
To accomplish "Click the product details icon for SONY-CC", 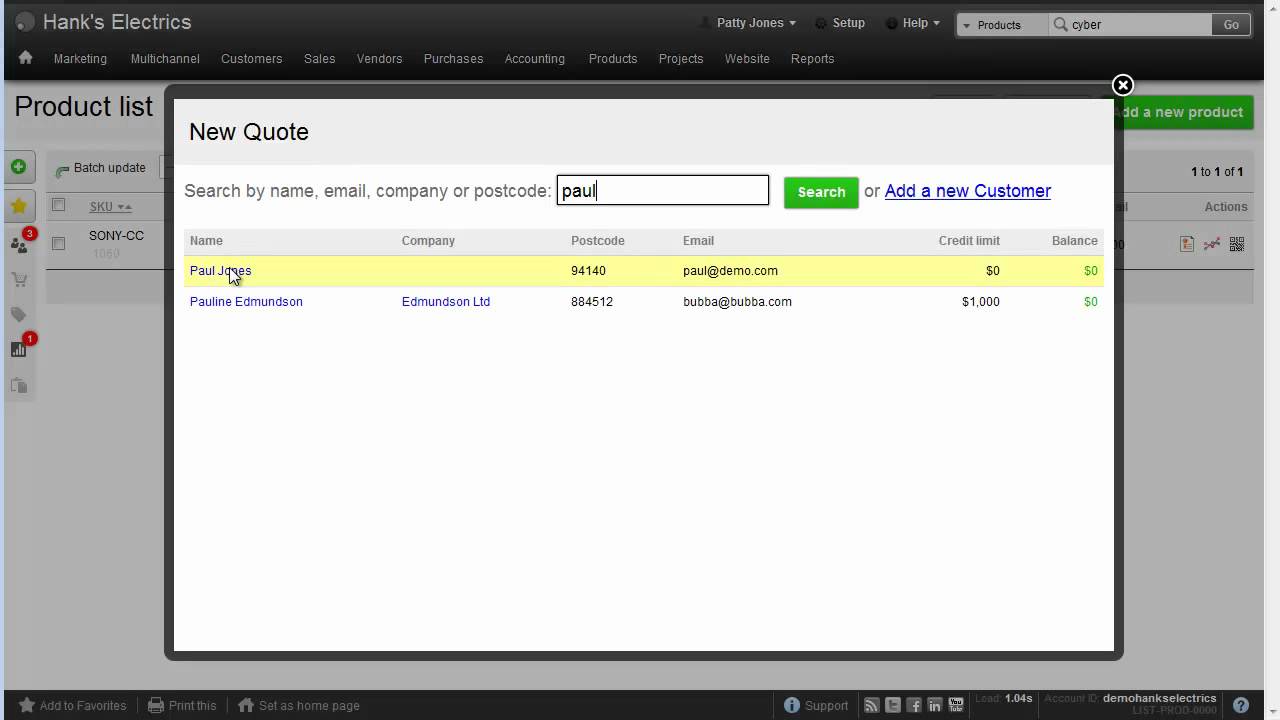I will pyautogui.click(x=1187, y=243).
